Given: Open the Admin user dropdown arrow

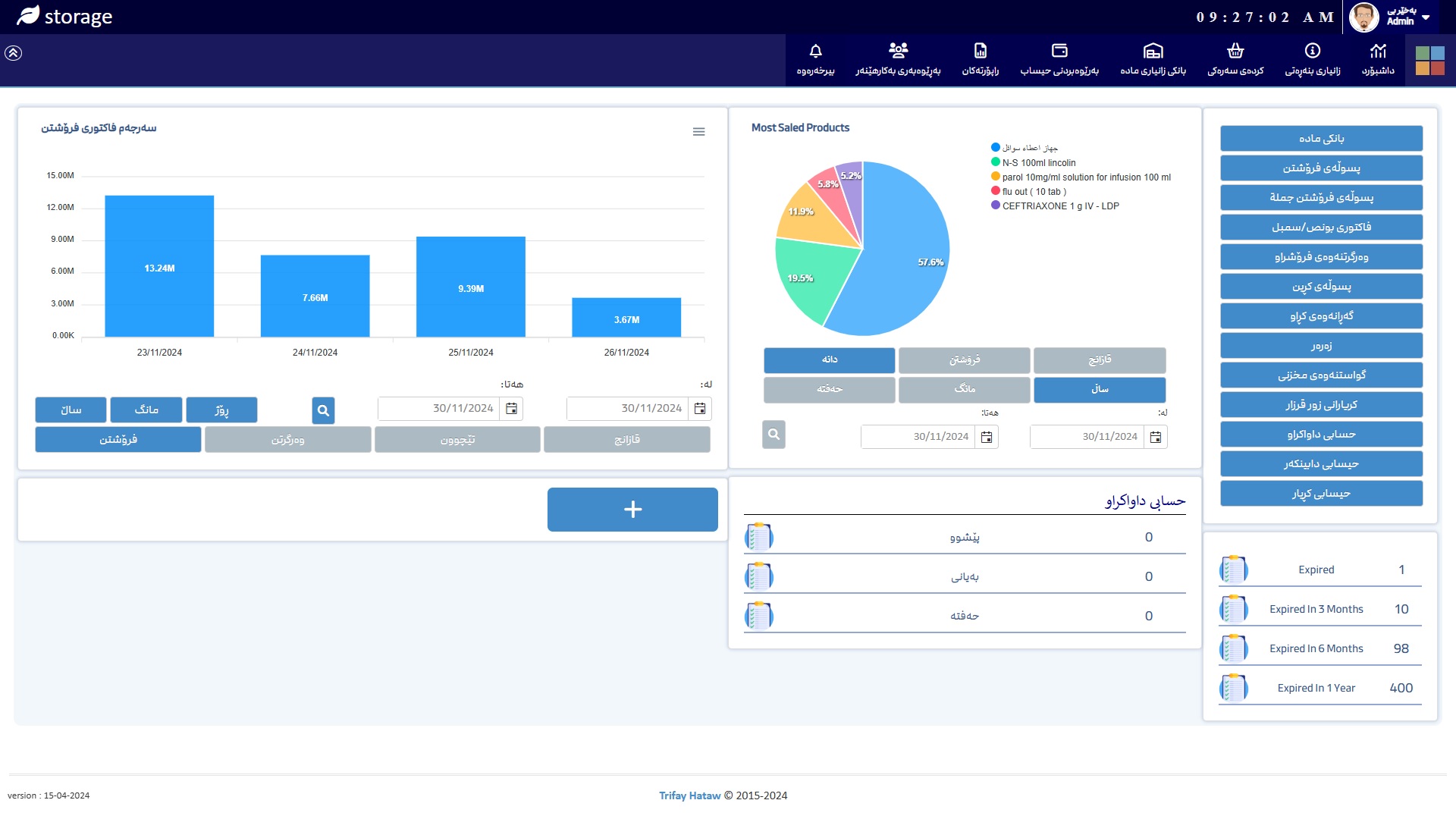Looking at the screenshot, I should 1426,17.
